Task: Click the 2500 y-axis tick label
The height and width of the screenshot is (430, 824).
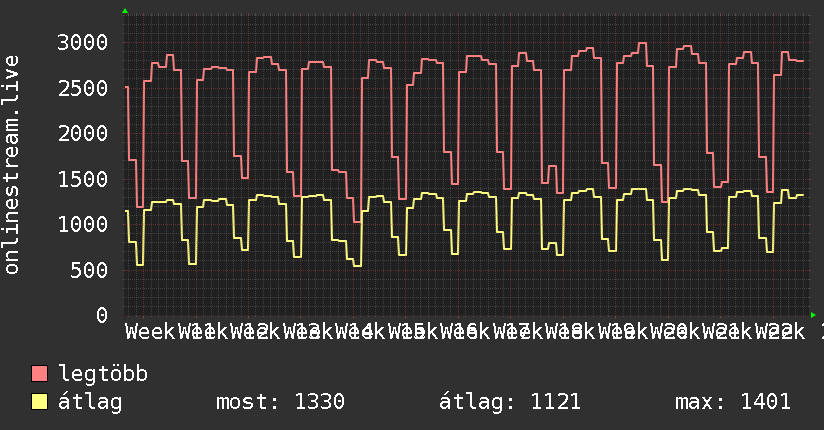Action: pos(83,88)
